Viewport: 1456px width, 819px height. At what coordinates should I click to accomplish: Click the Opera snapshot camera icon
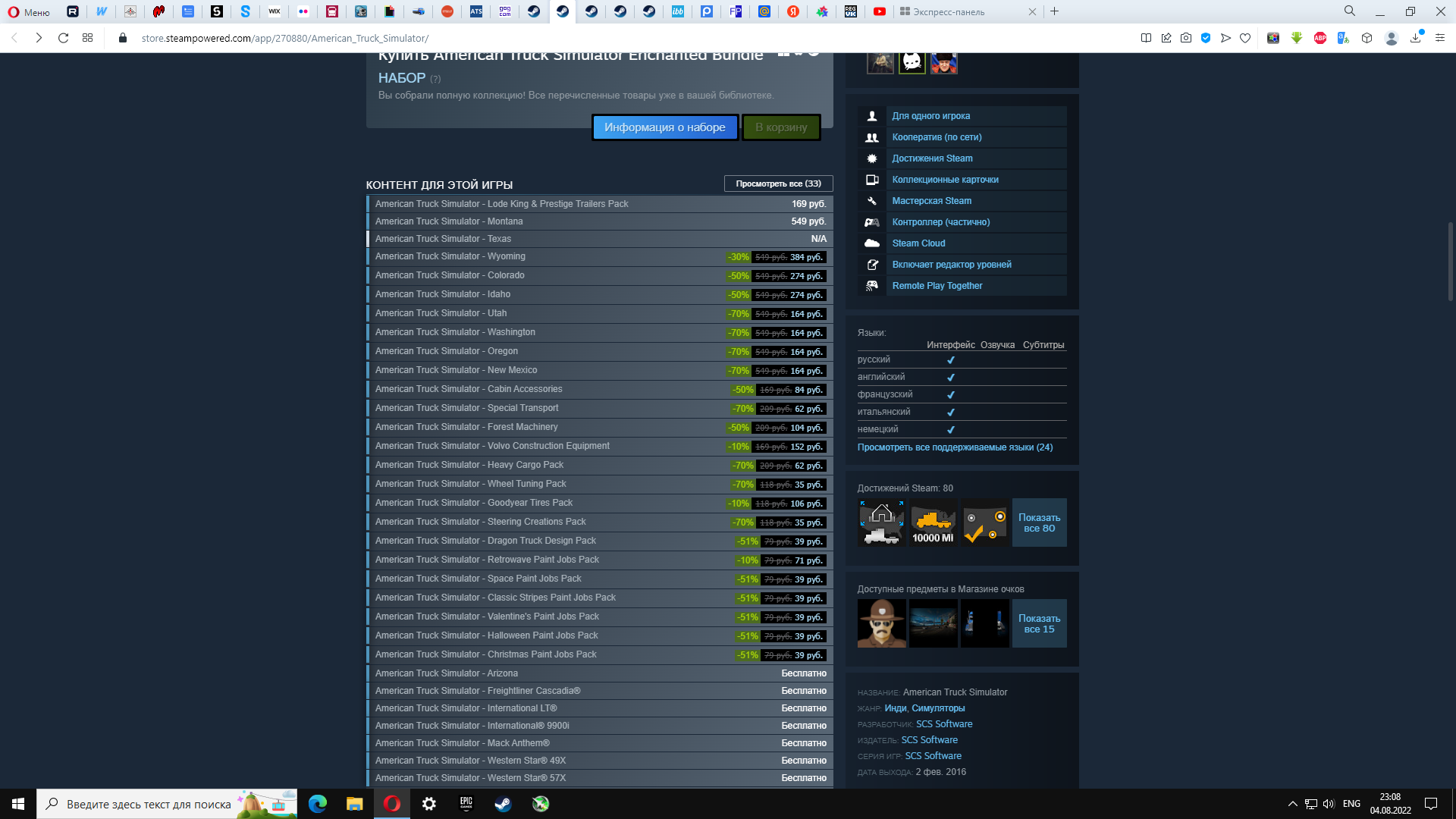(x=1185, y=38)
